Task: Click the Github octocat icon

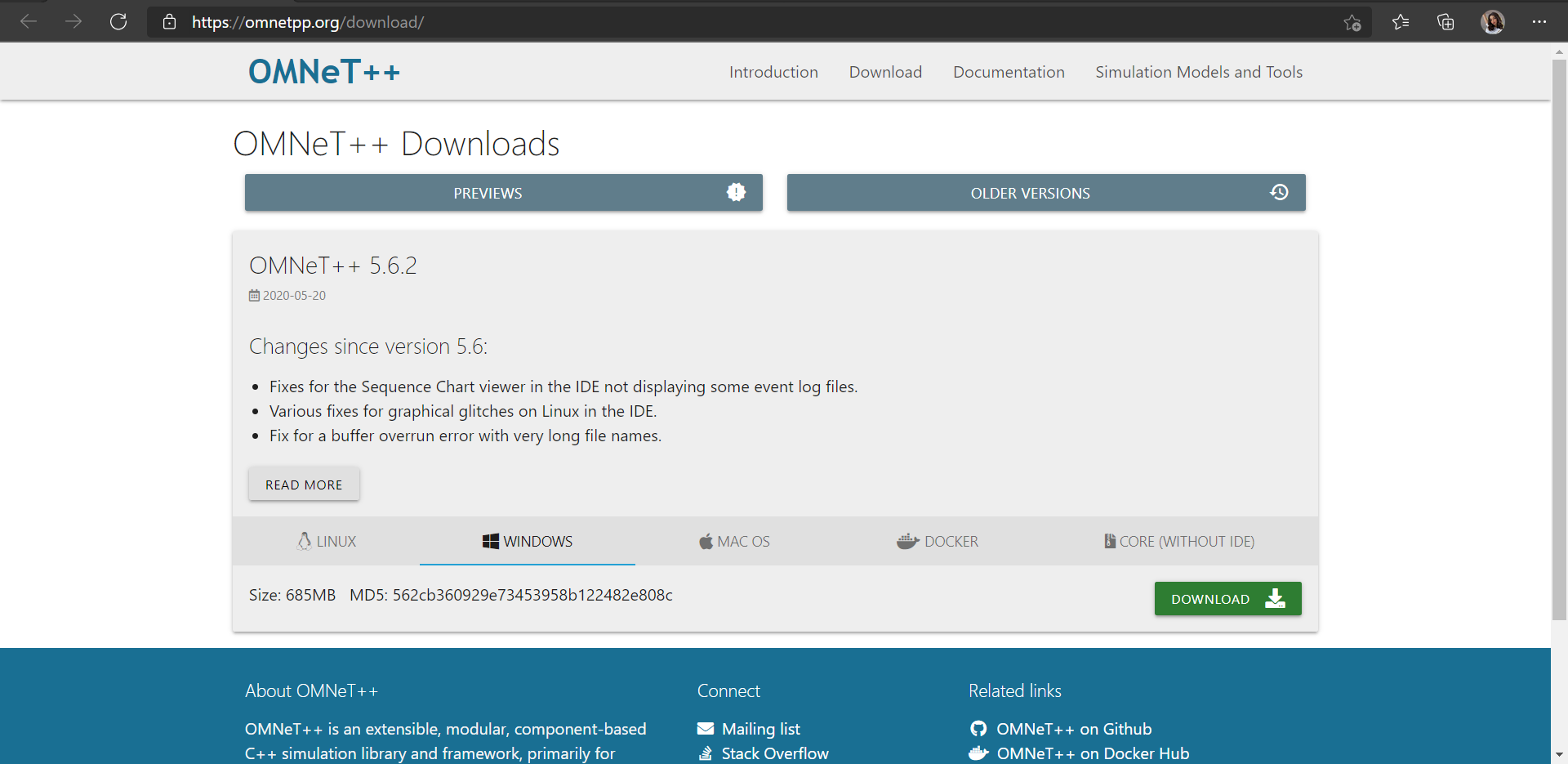Action: 978,729
